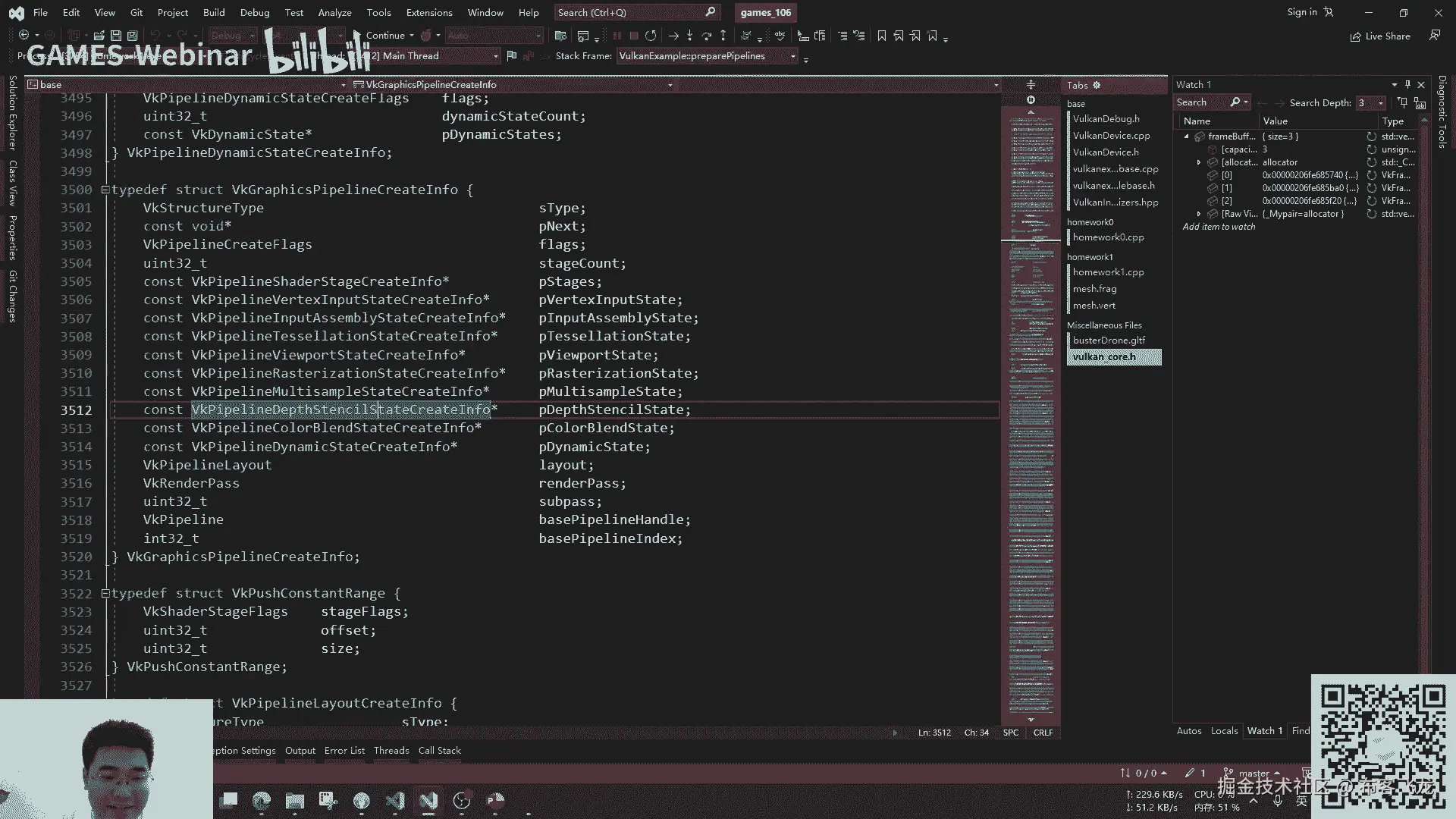Open the Stack Frame dropdown
Image resolution: width=1456 pixels, height=819 pixels.
click(x=793, y=56)
